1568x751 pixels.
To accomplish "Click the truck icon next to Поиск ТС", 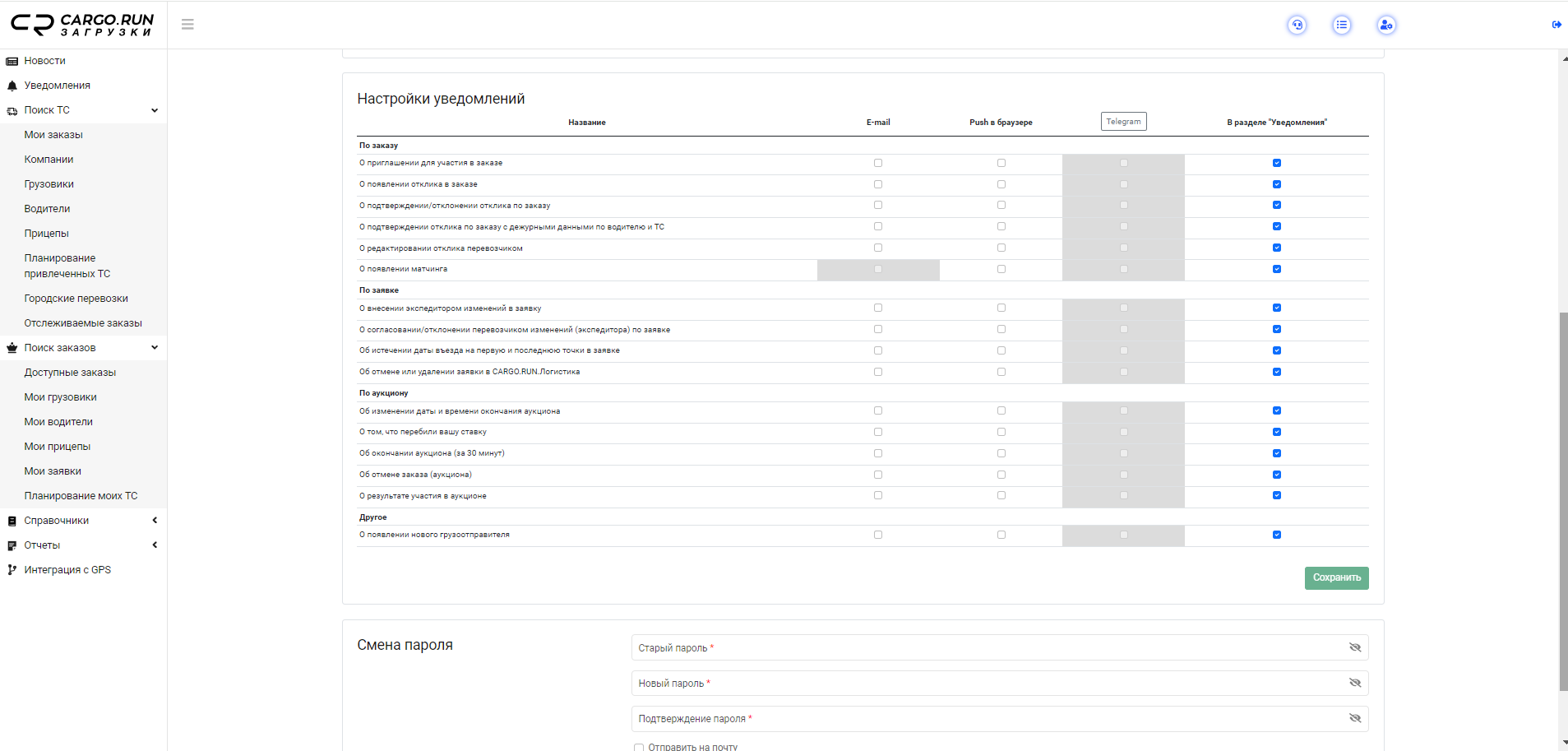I will point(12,110).
